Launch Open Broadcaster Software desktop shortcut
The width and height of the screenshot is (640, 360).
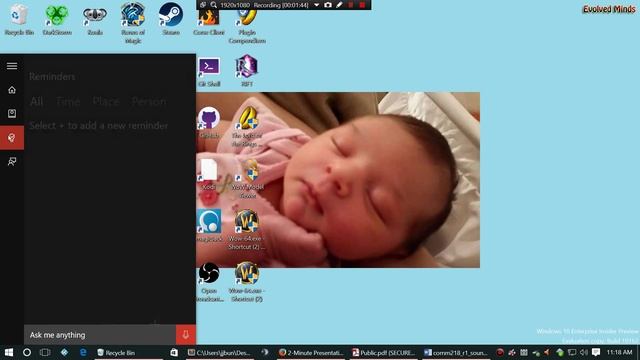click(x=209, y=282)
